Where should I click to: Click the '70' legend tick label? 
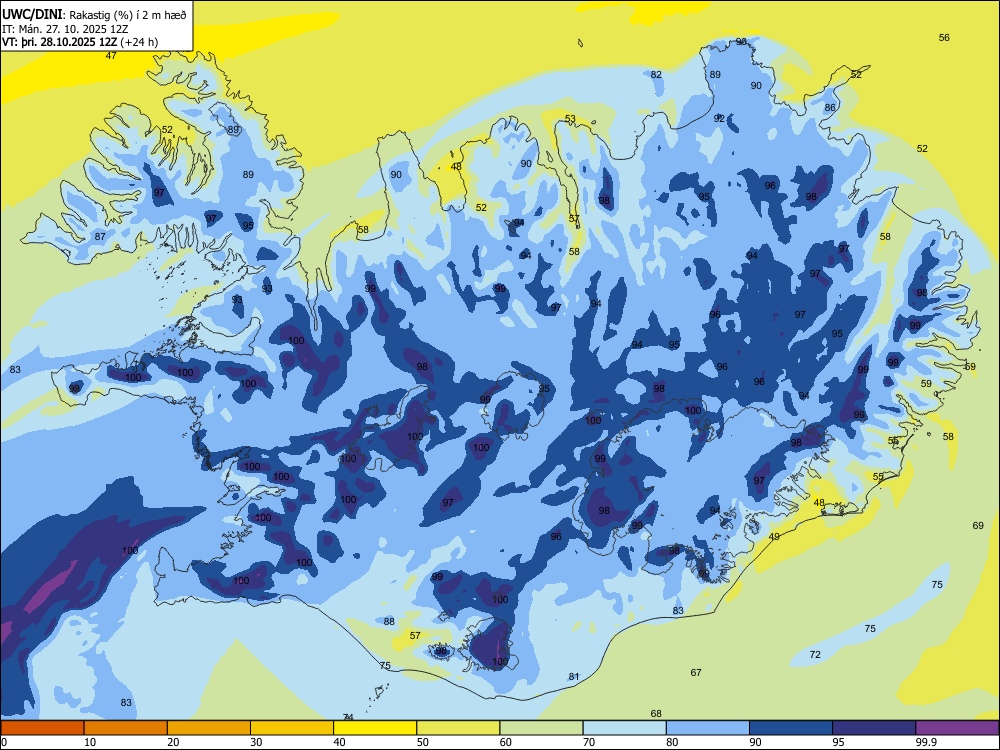pos(589,742)
